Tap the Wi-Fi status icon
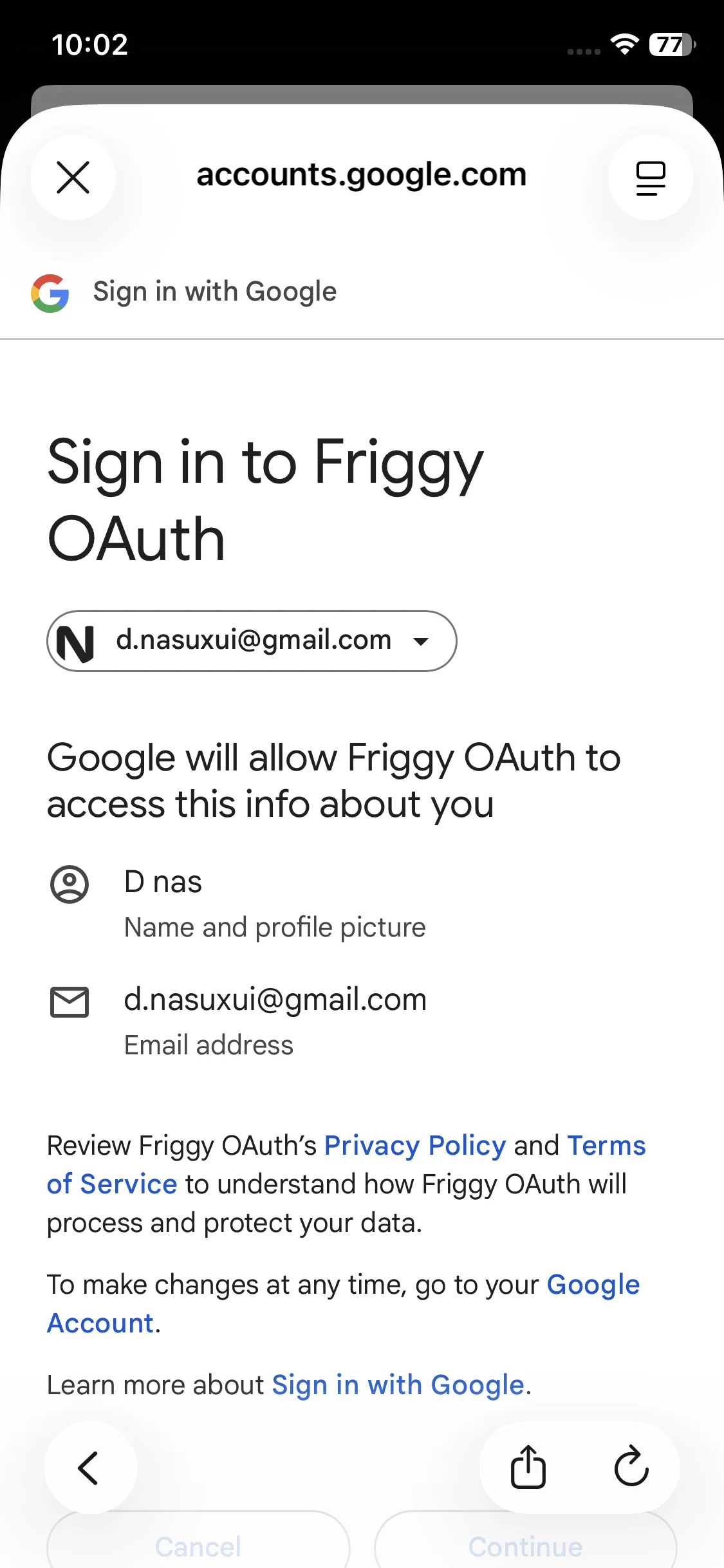Screen dimensions: 724x1568 tap(624, 44)
